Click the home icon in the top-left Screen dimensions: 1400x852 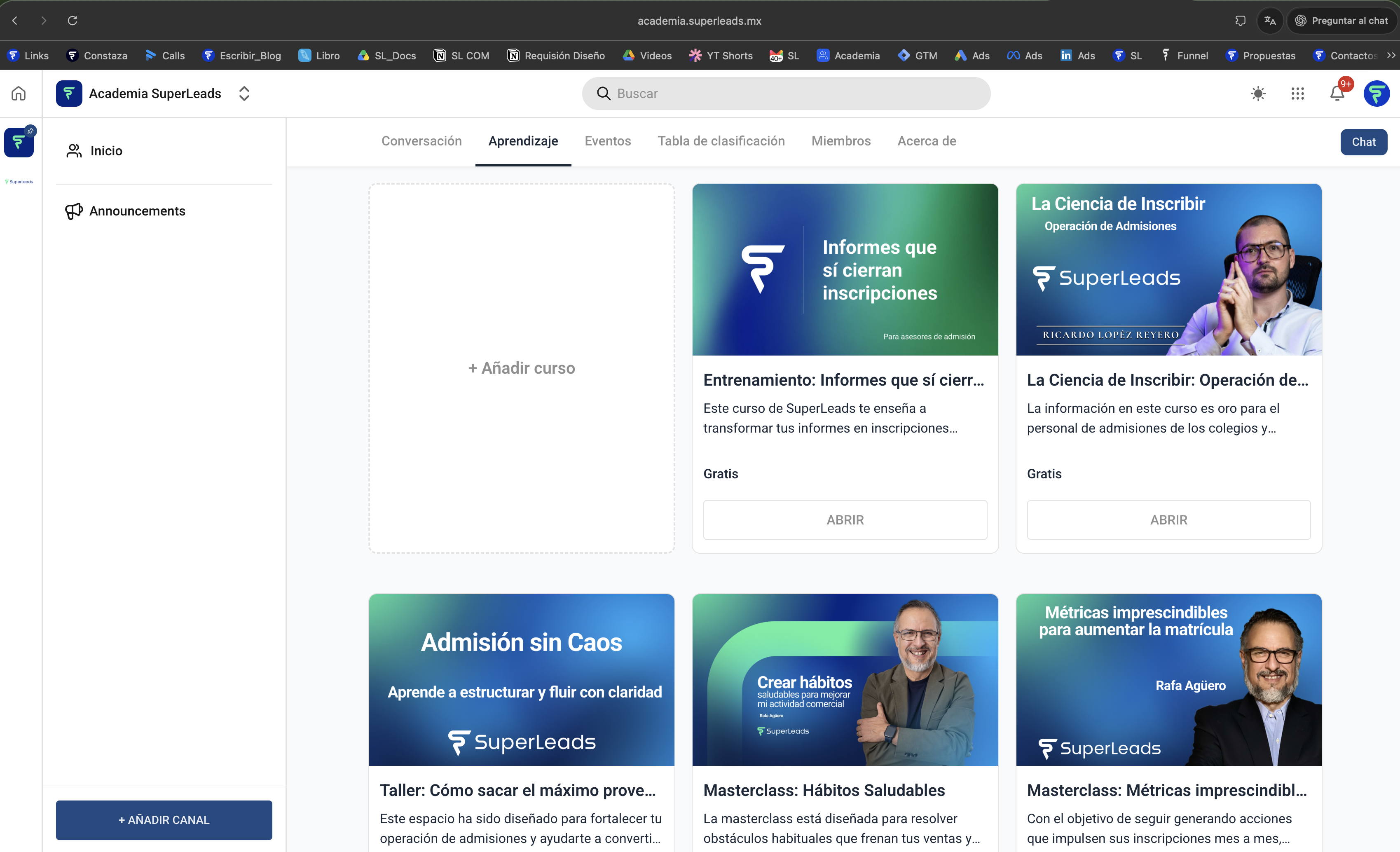pyautogui.click(x=19, y=93)
